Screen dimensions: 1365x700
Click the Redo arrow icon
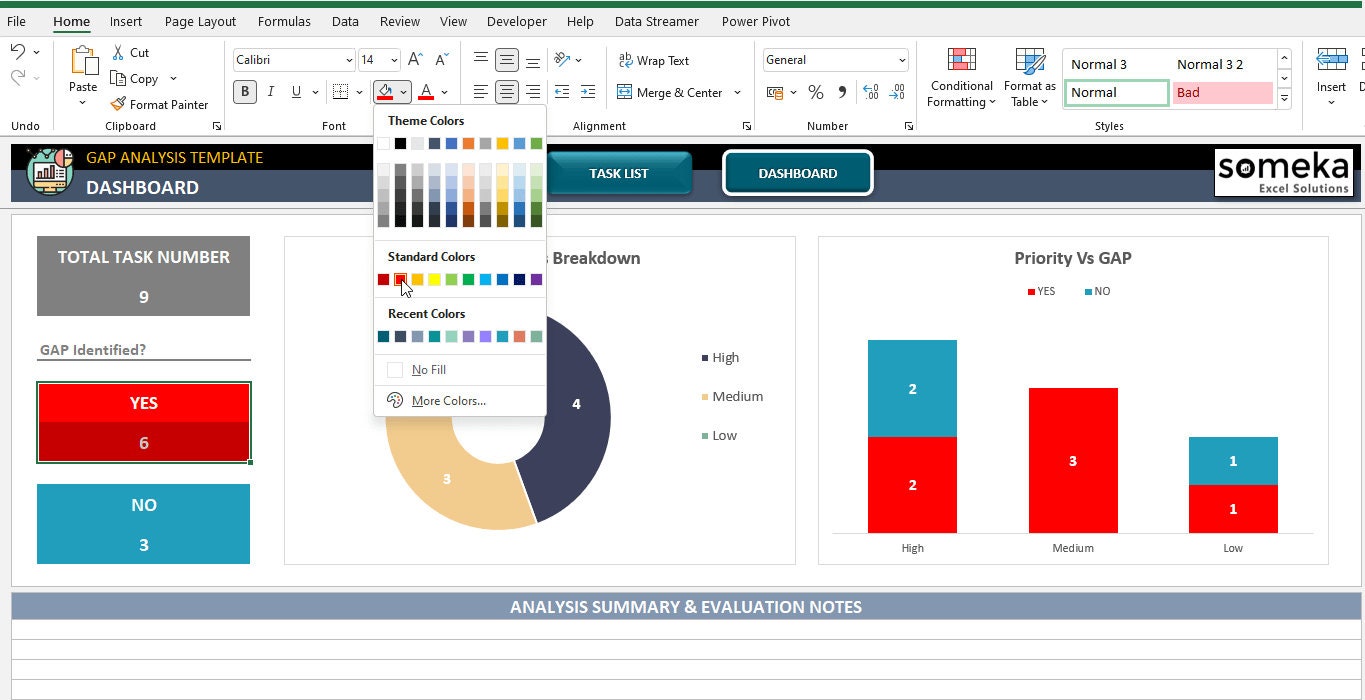pyautogui.click(x=18, y=77)
